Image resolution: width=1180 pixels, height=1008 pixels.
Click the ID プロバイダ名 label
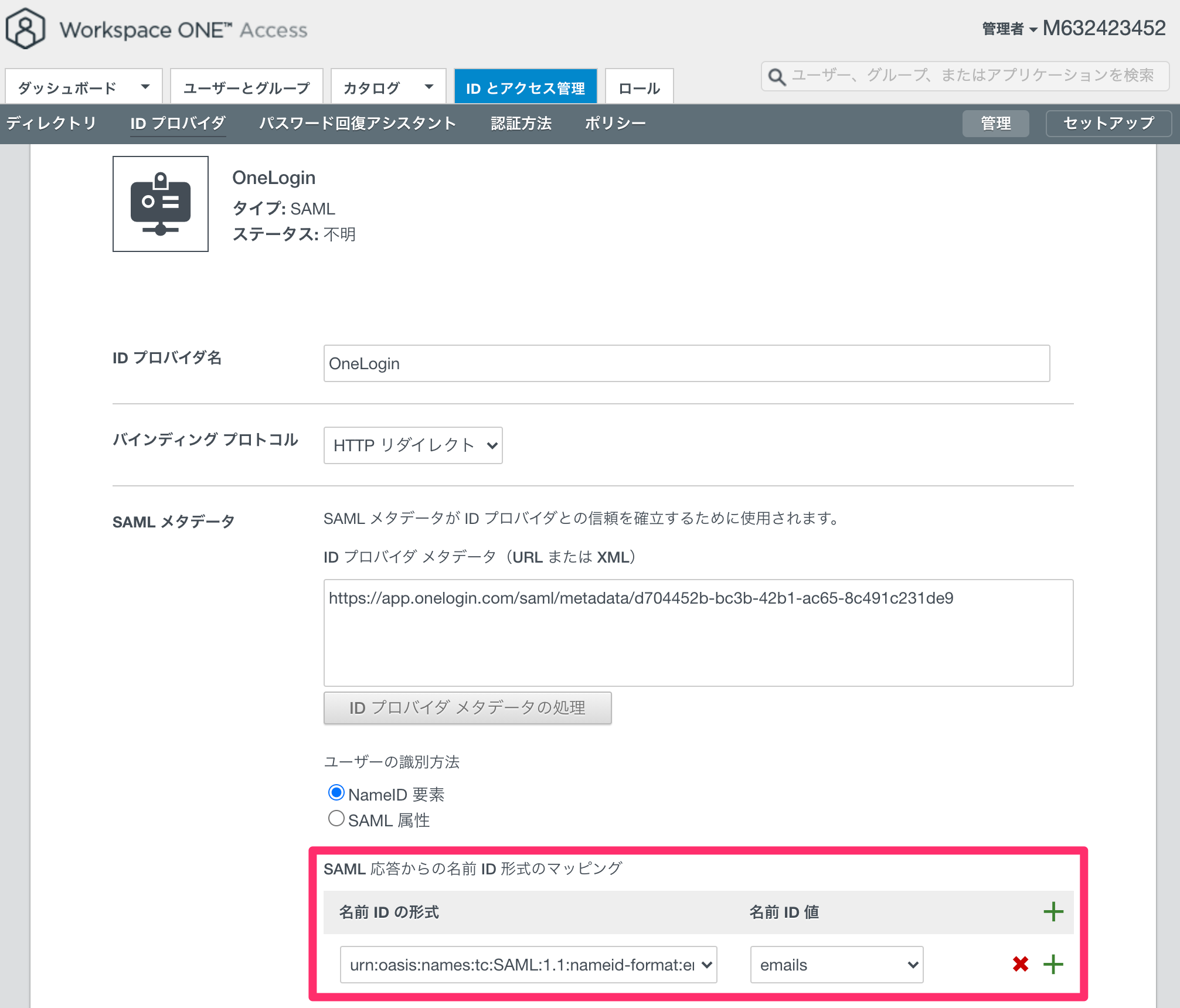167,357
